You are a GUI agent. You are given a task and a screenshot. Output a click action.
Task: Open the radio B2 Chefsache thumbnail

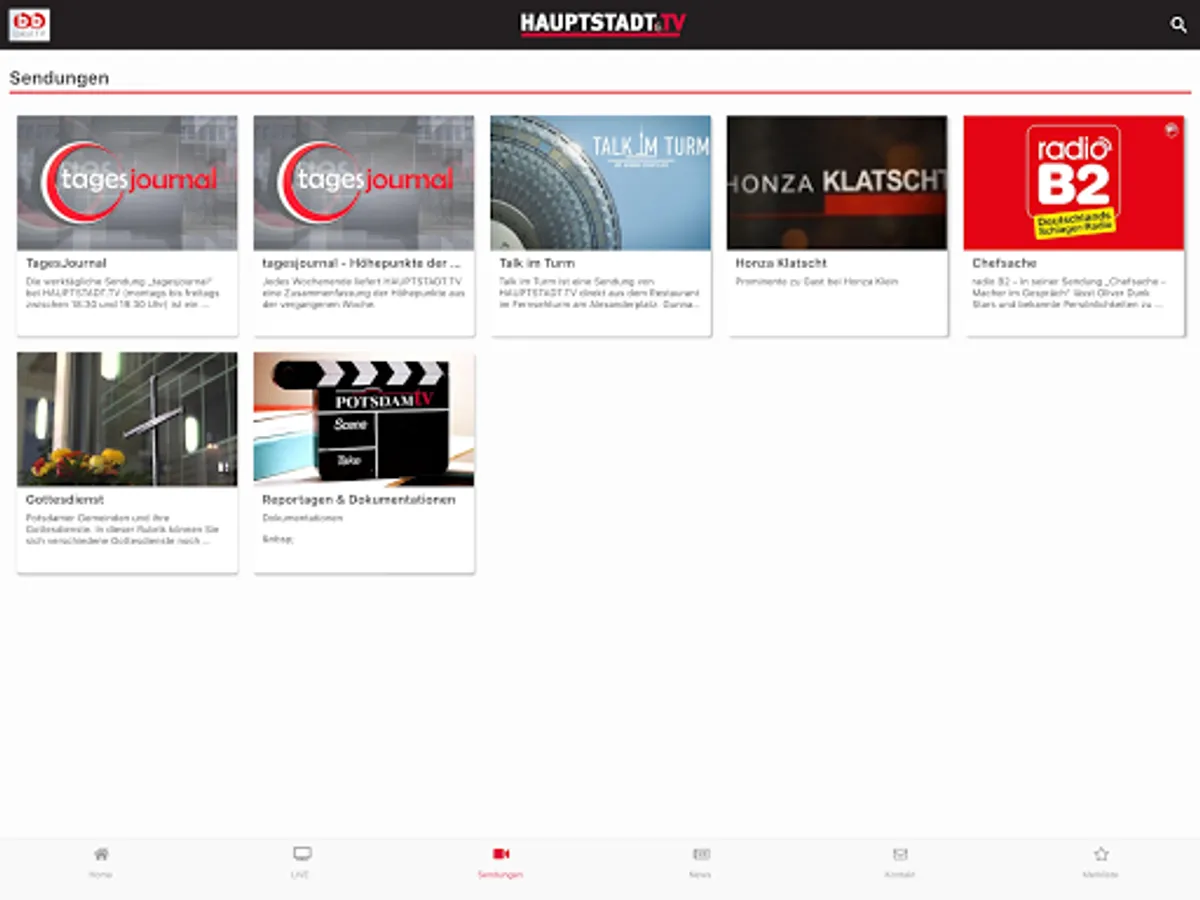pos(1074,183)
